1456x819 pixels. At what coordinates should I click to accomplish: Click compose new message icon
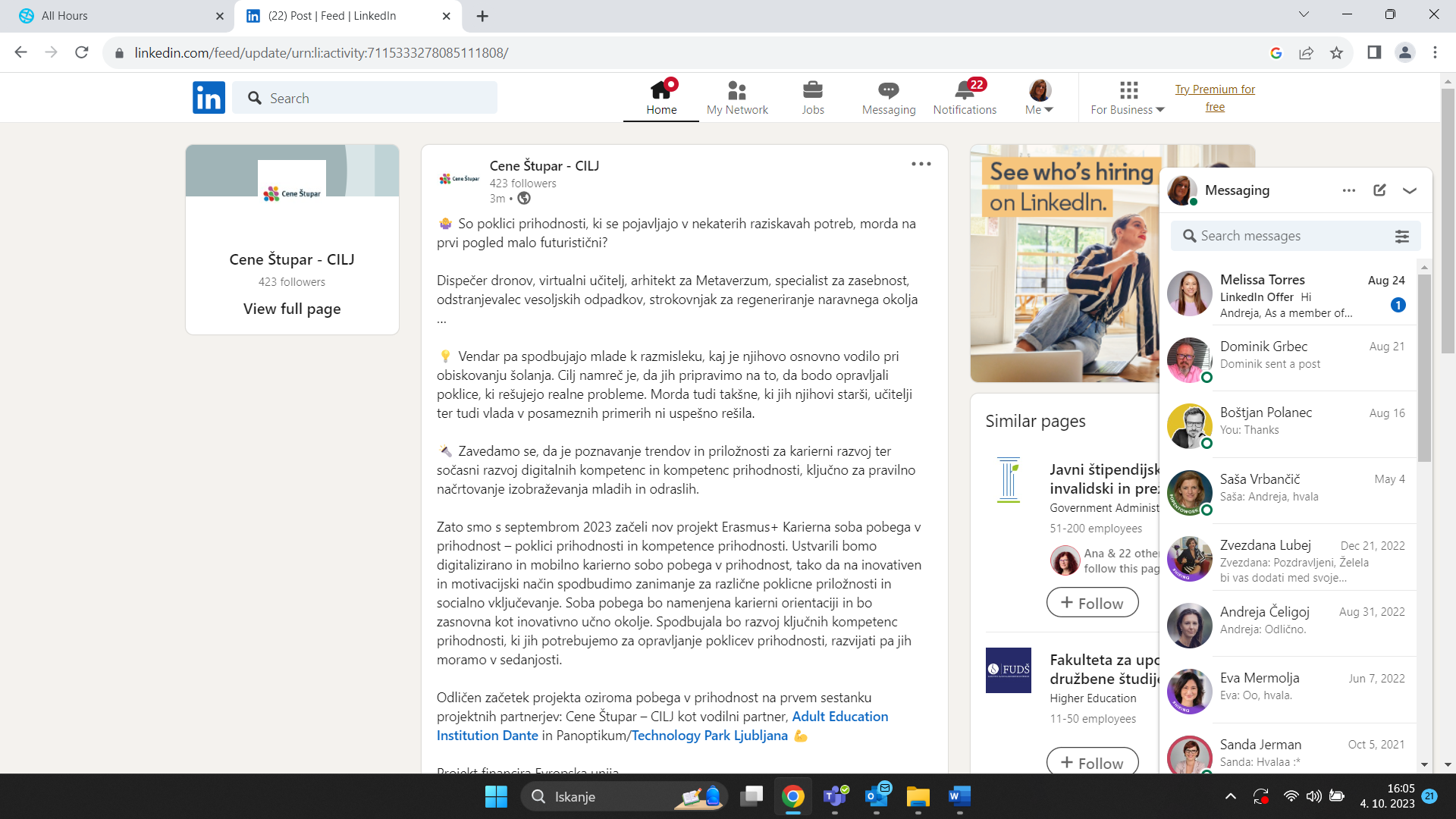(x=1379, y=190)
